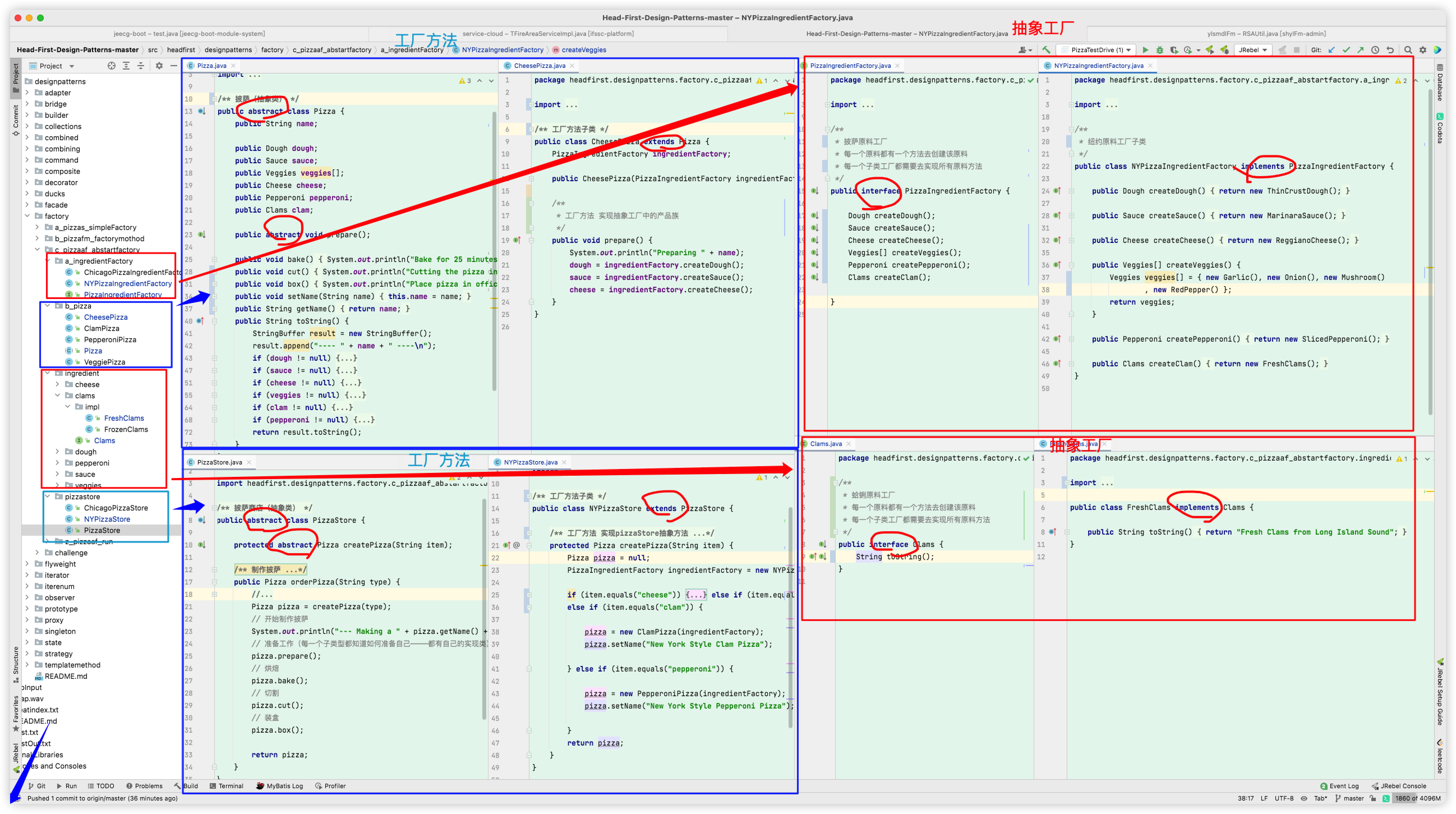Open Project panel options gear

coord(159,66)
